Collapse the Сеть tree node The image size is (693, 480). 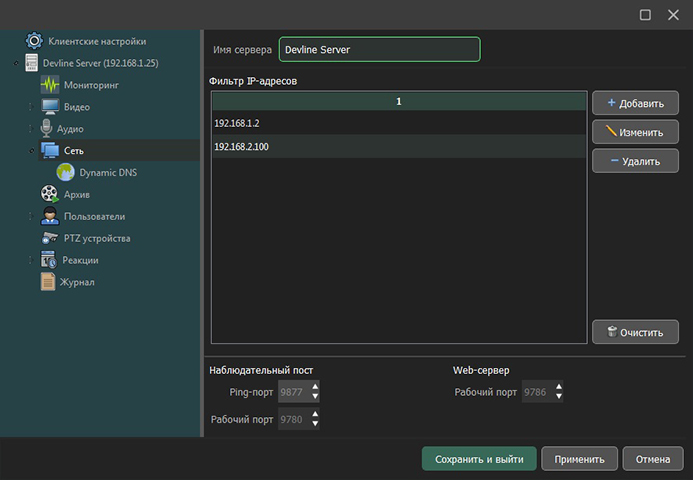pyautogui.click(x=30, y=151)
